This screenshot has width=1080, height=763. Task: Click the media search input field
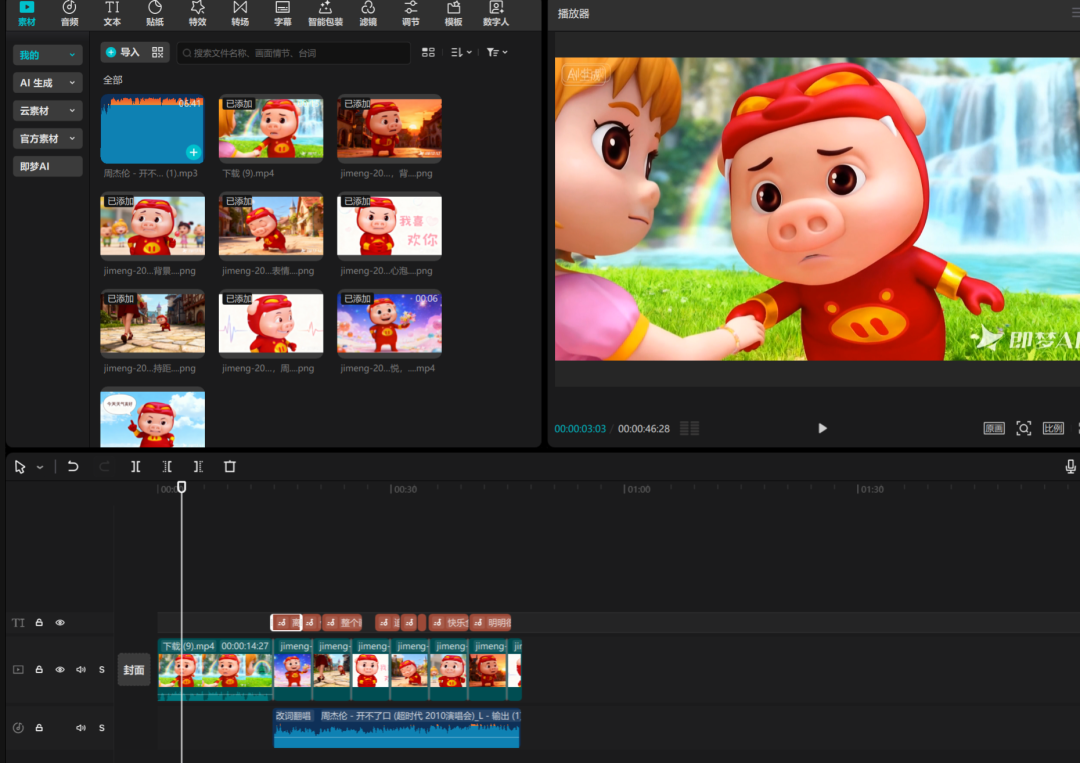coord(295,52)
